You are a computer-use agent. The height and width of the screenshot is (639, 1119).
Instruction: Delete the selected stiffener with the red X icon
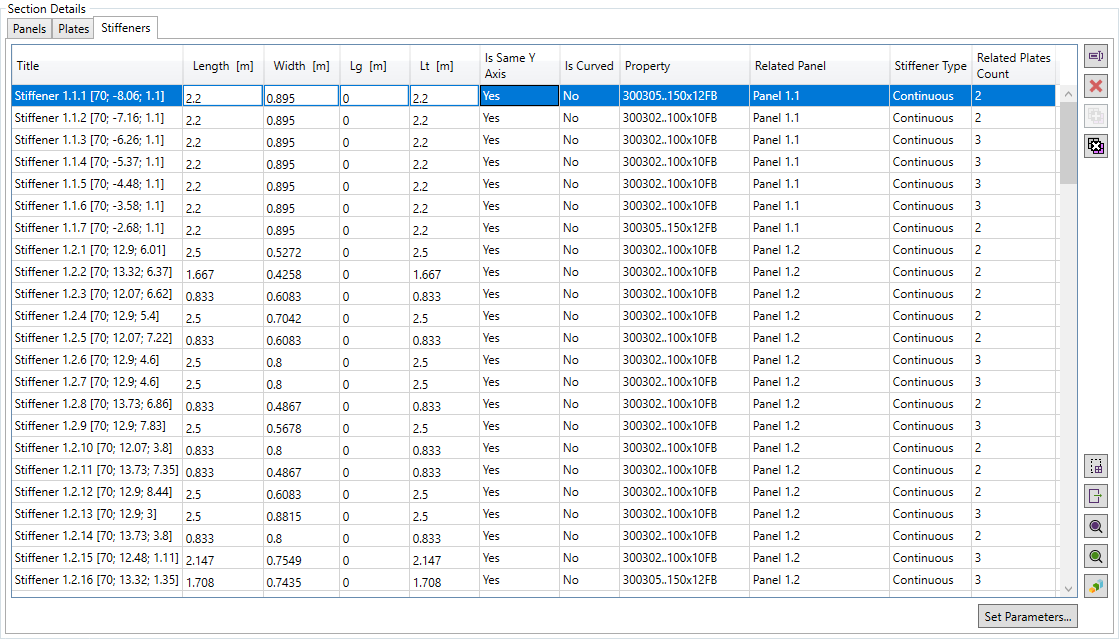[x=1095, y=86]
